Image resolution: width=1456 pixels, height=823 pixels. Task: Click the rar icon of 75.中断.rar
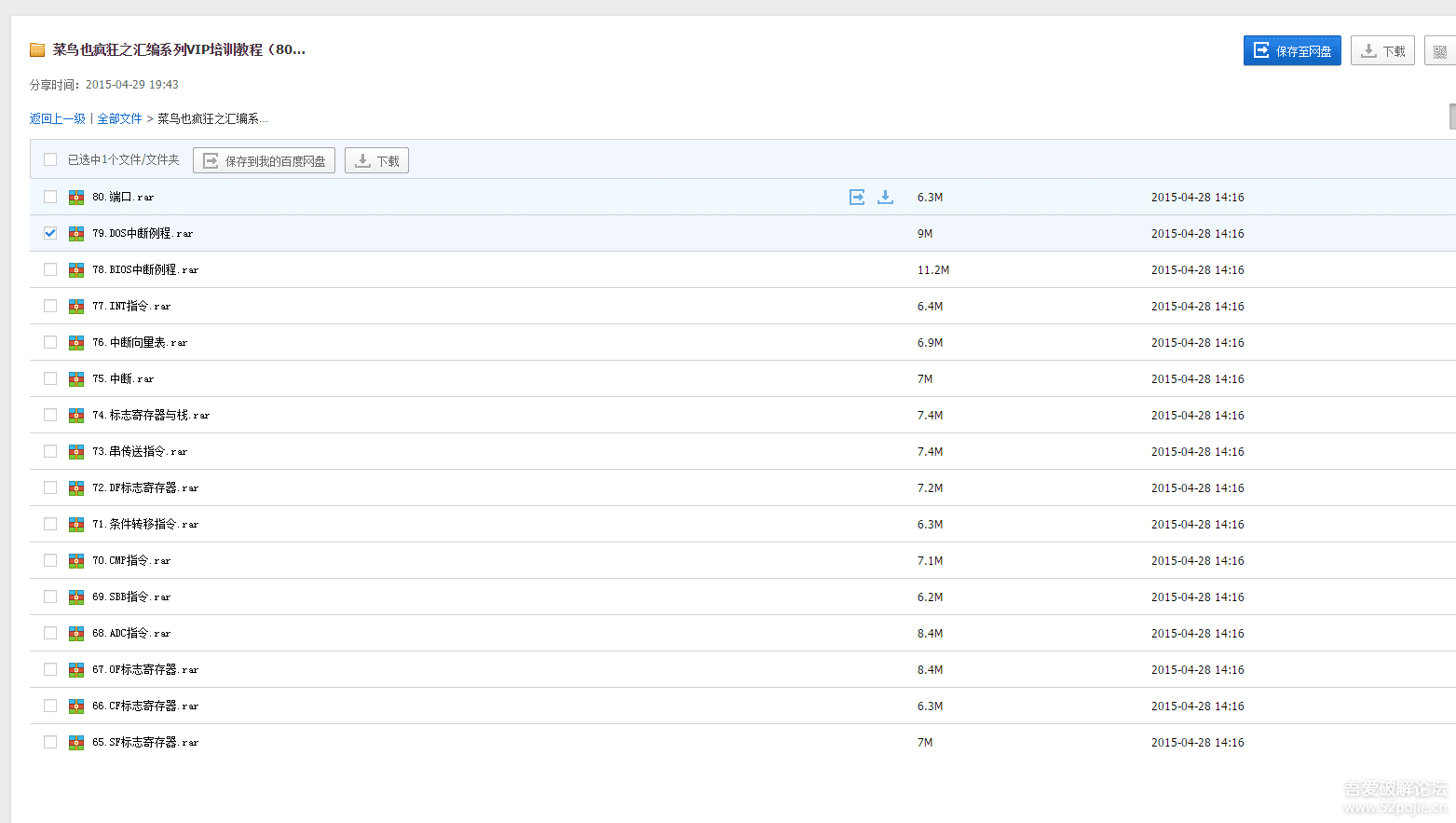(76, 379)
